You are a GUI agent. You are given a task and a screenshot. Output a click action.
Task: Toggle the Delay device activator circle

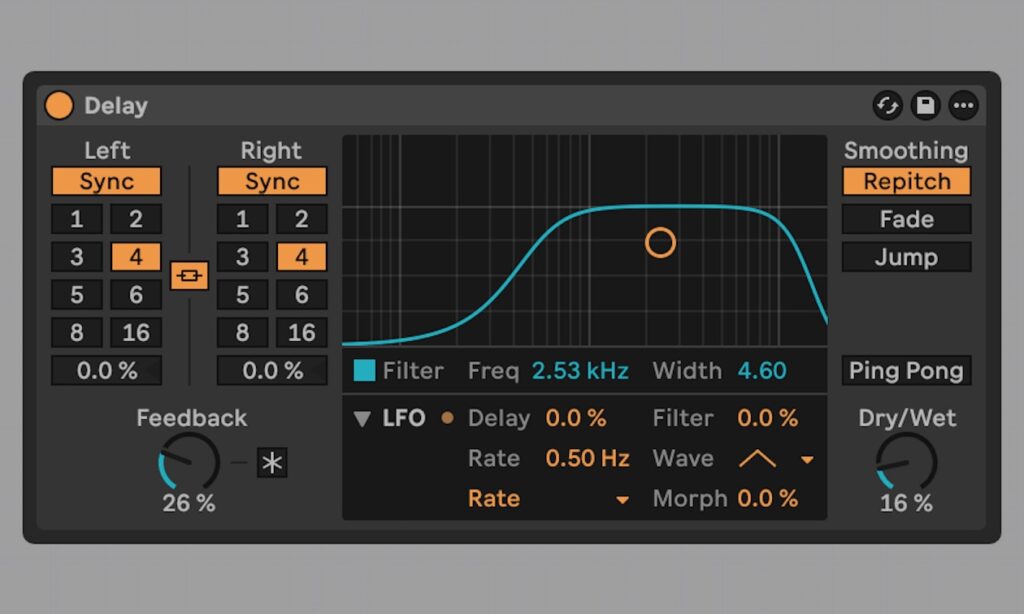pos(58,105)
